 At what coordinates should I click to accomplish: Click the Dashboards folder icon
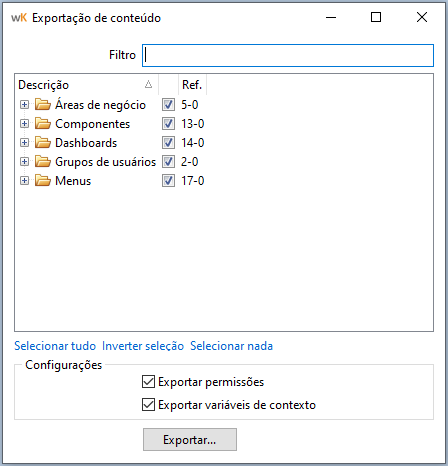[43, 143]
